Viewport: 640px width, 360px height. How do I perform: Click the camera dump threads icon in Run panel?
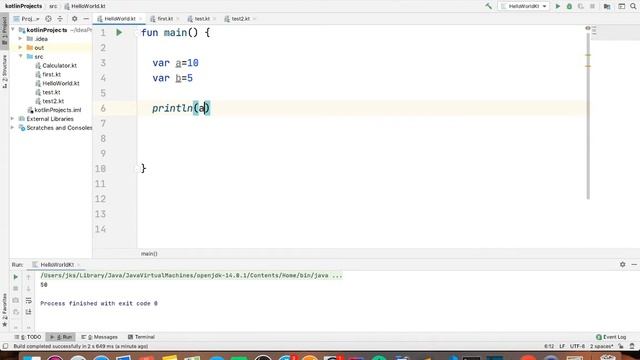tap(16, 300)
